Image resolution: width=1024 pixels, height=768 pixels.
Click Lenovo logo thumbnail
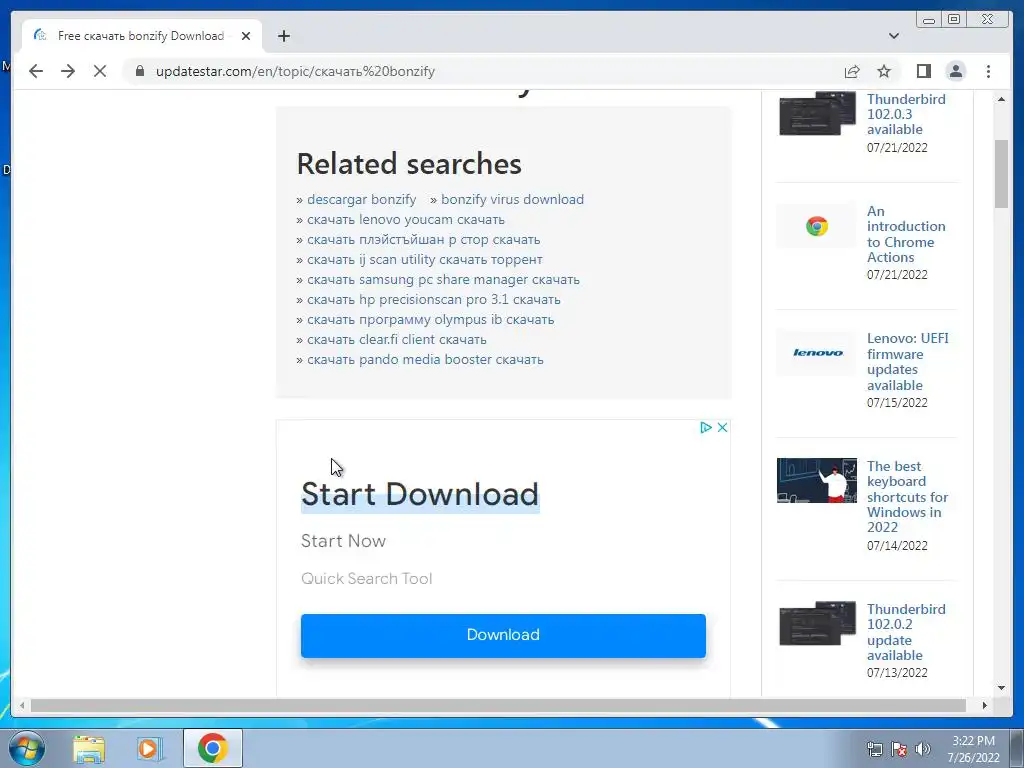point(817,353)
